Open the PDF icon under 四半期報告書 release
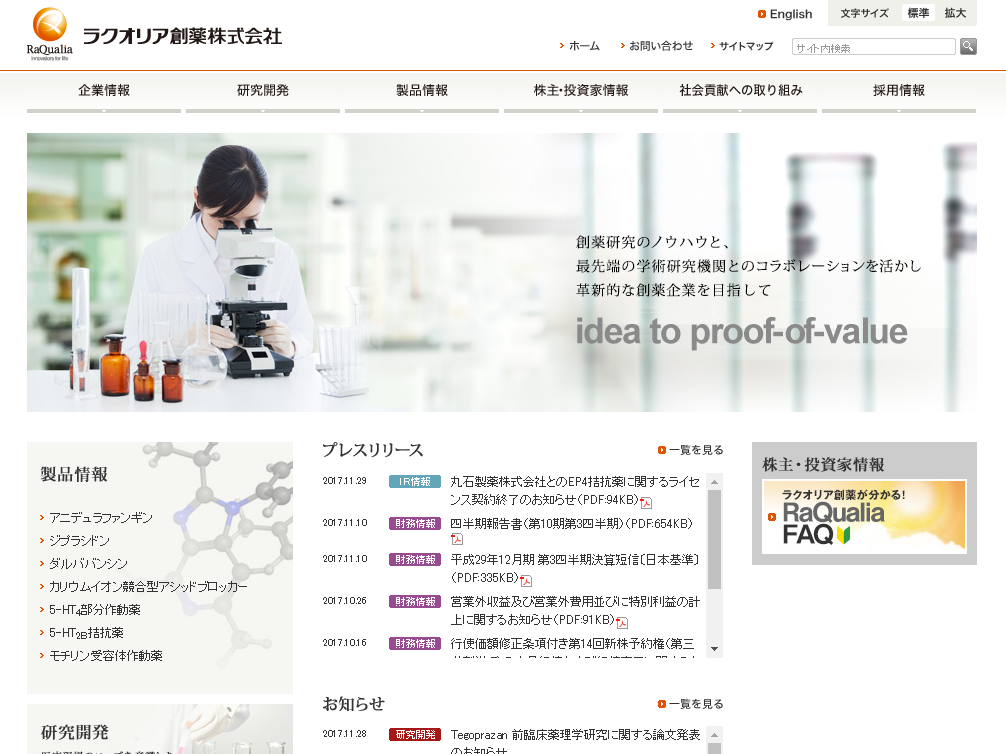The image size is (1006, 754). (x=457, y=539)
